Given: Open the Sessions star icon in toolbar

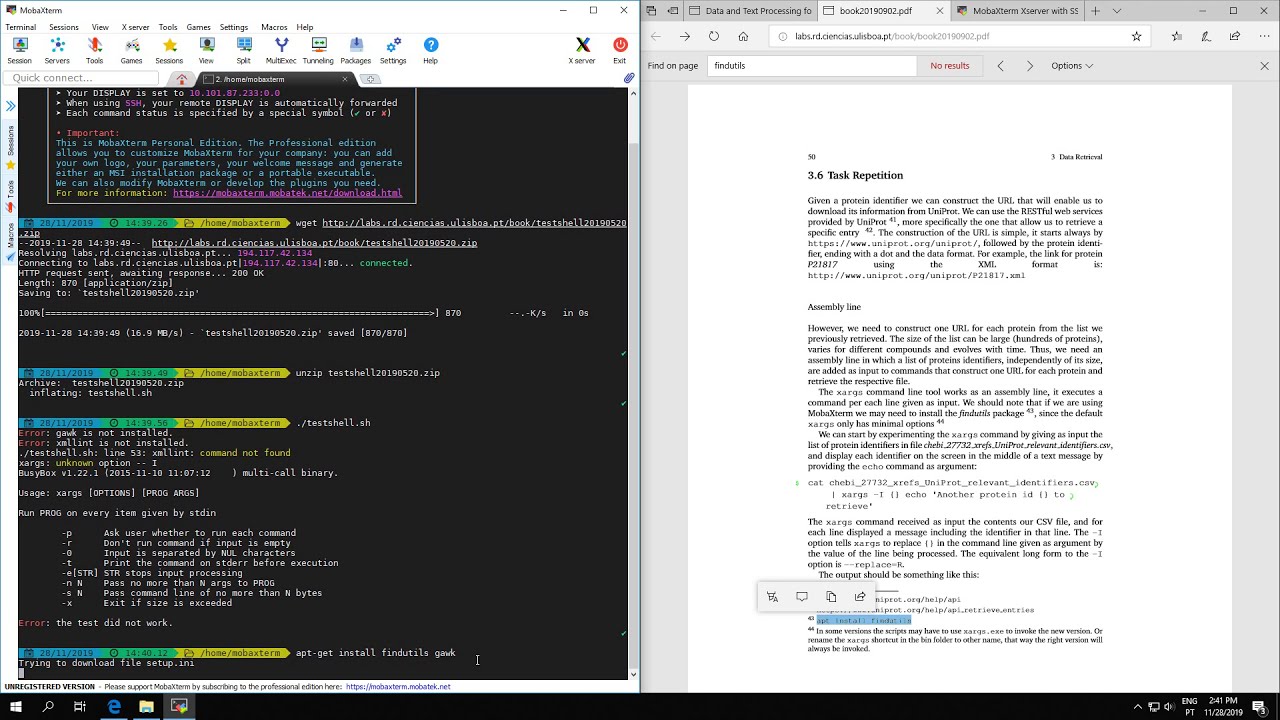Looking at the screenshot, I should pyautogui.click(x=169, y=51).
